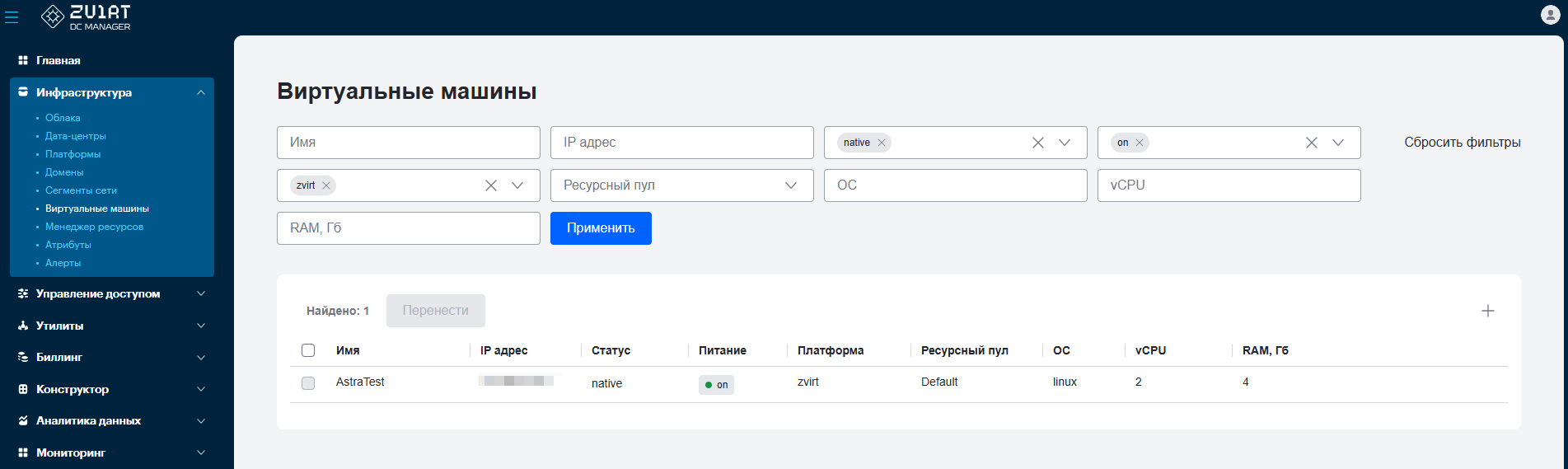Click the Платформа column header

(831, 350)
